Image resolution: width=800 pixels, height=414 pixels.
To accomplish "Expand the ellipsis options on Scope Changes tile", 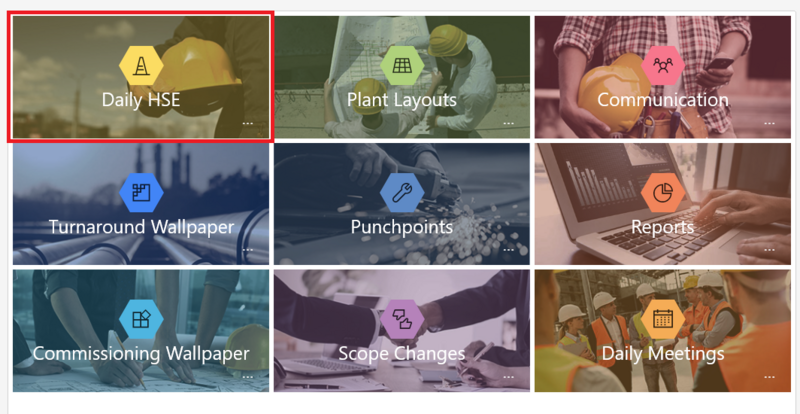I will 509,377.
